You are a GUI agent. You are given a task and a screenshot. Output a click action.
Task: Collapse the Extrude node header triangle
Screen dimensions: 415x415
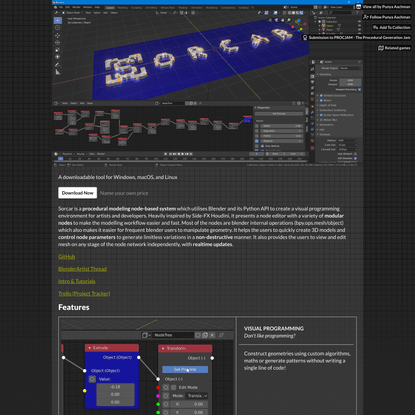(89, 348)
